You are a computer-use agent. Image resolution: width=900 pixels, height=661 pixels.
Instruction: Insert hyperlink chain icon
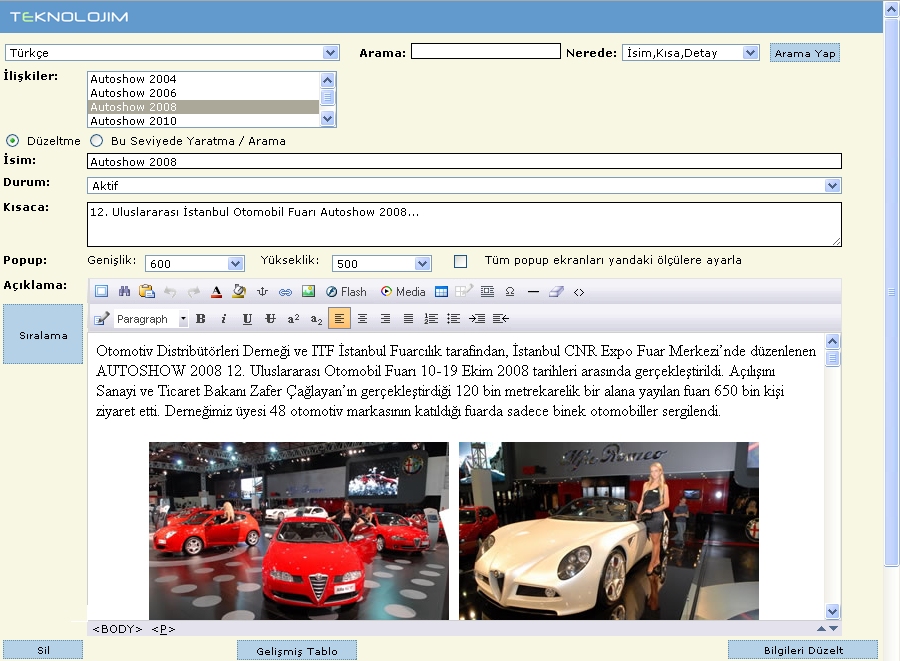pyautogui.click(x=285, y=292)
